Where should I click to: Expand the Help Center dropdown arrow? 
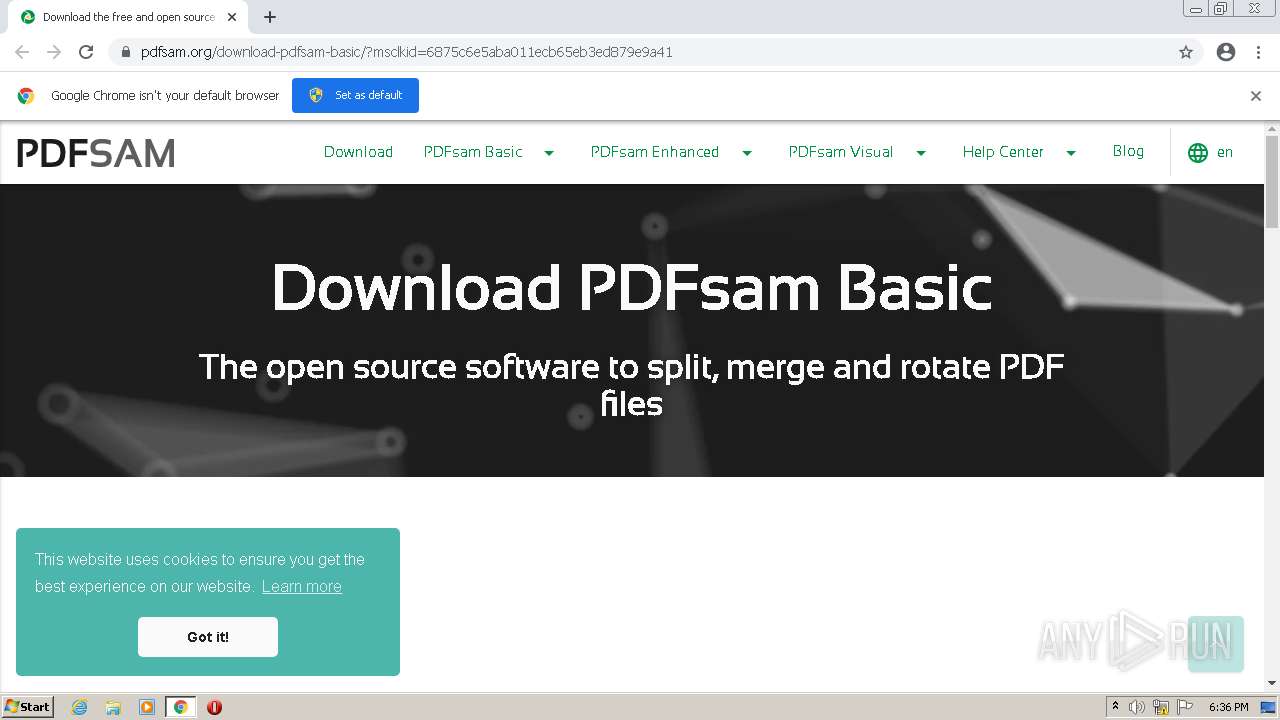tap(1071, 153)
